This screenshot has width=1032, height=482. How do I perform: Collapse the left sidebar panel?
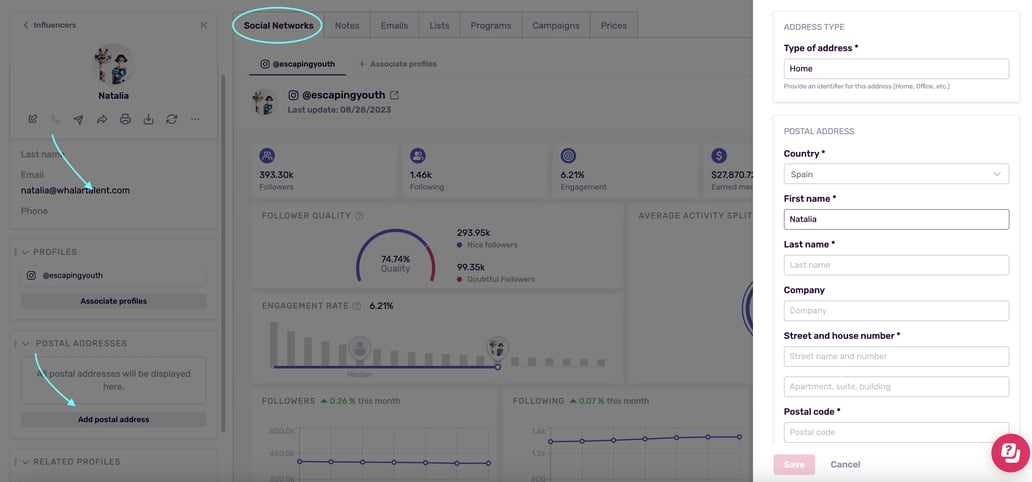[204, 25]
